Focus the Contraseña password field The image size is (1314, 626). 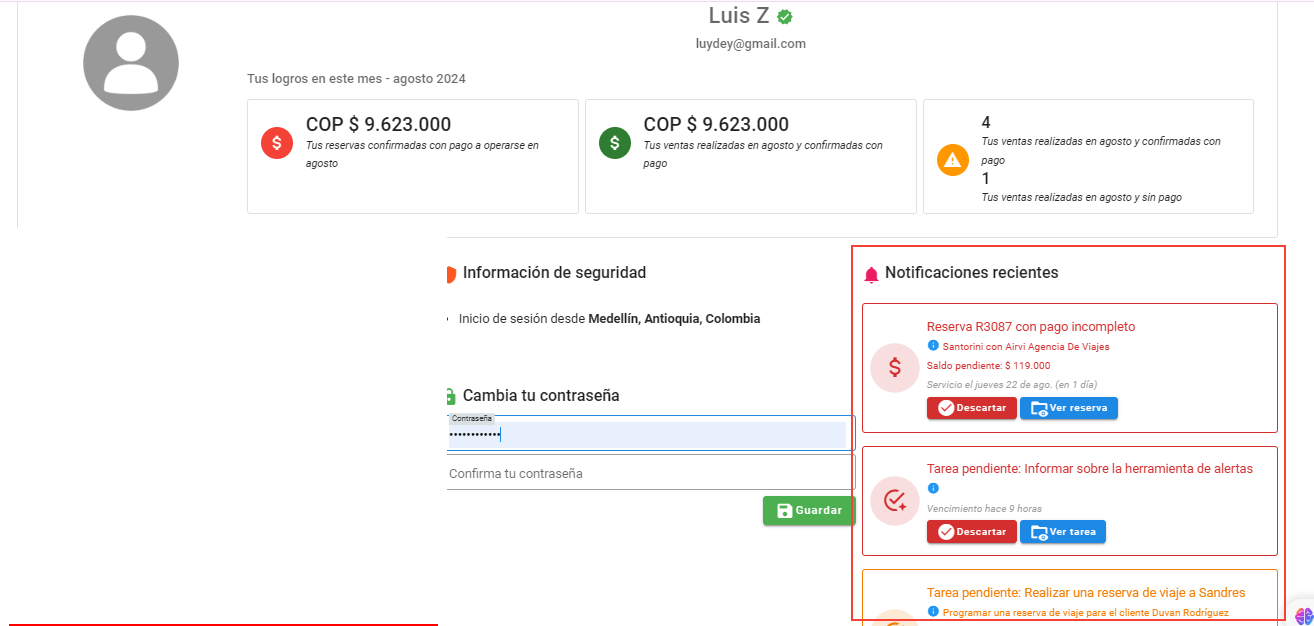pos(646,435)
